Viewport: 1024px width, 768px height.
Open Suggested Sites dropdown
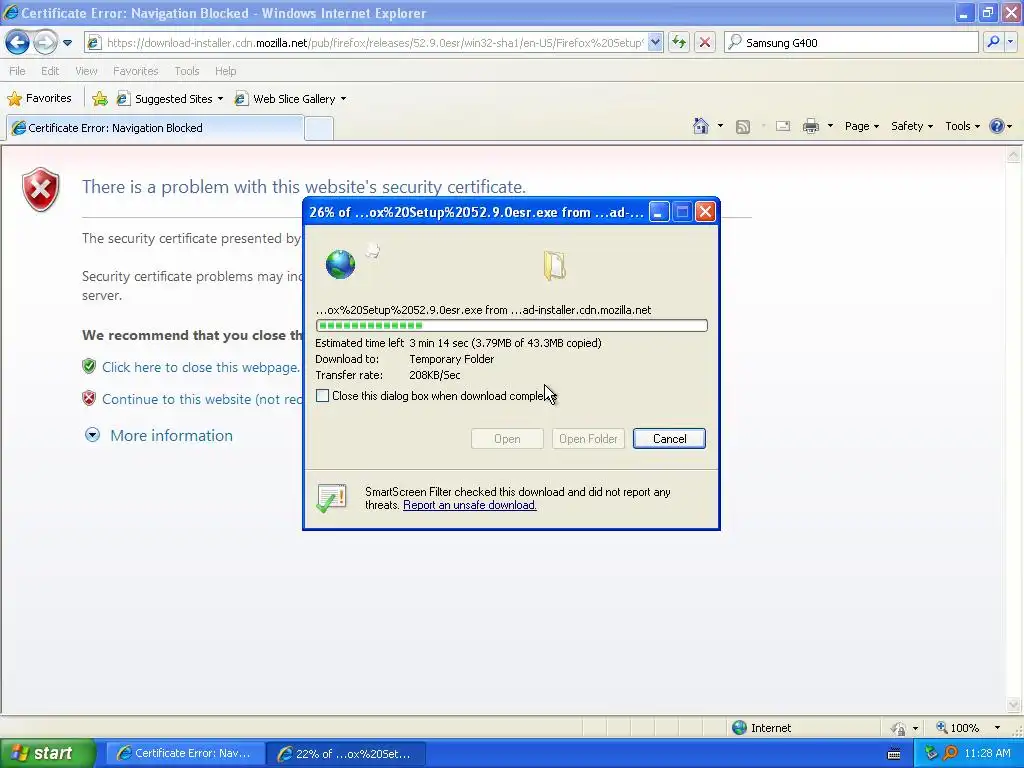tap(170, 99)
